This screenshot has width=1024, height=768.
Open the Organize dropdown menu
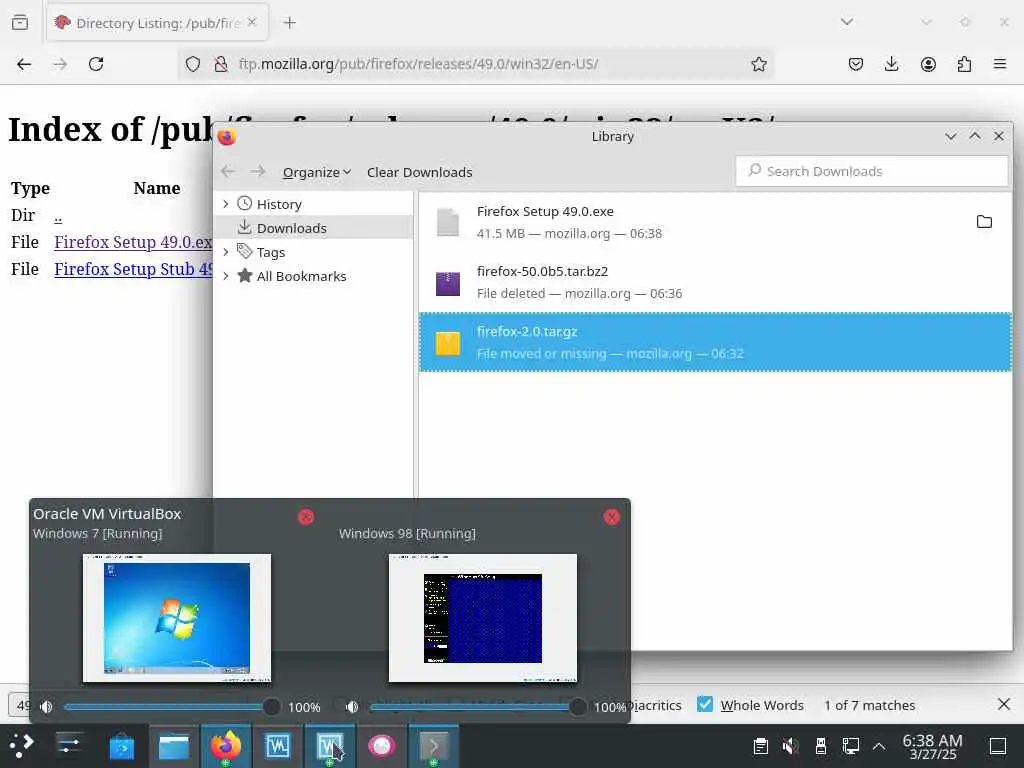click(317, 172)
